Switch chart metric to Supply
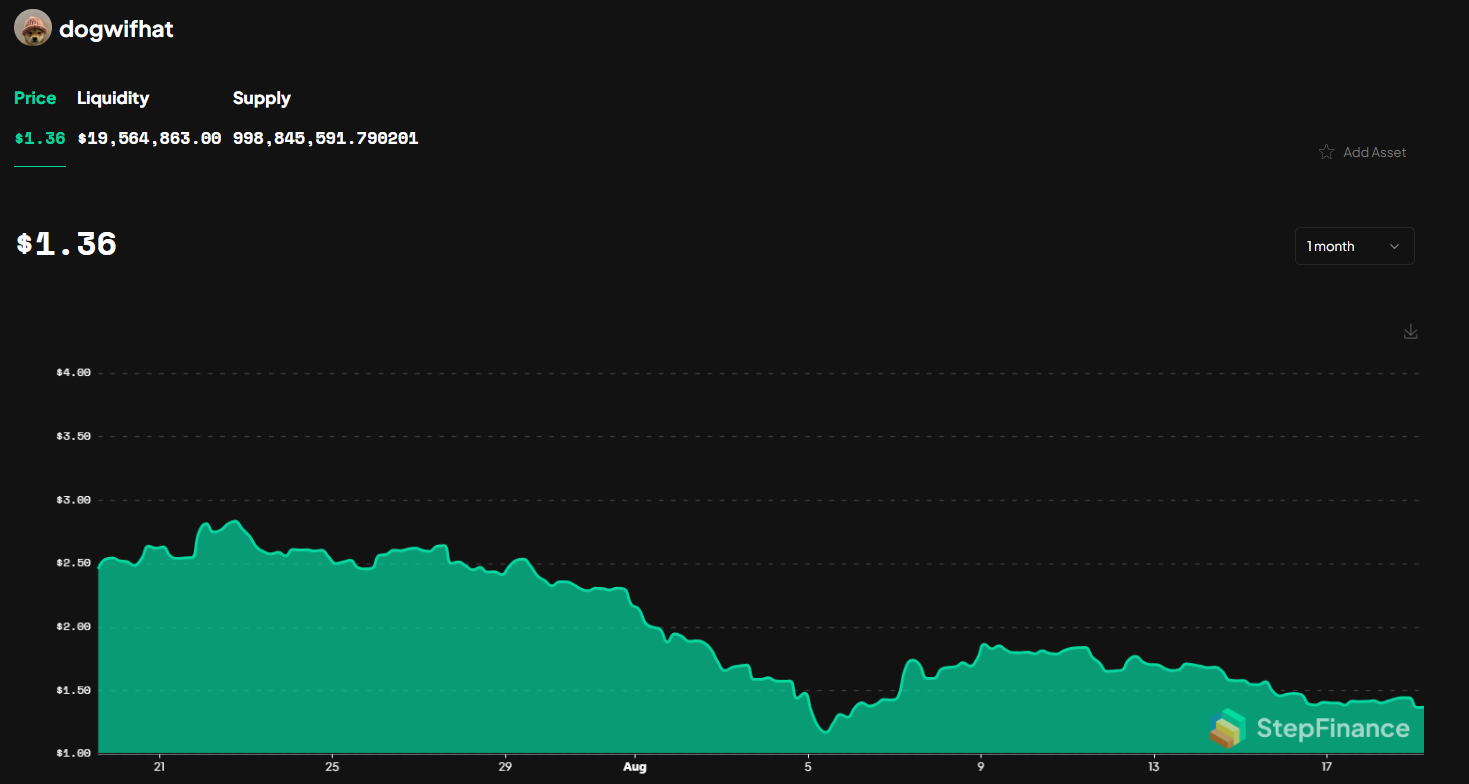 pyautogui.click(x=261, y=98)
